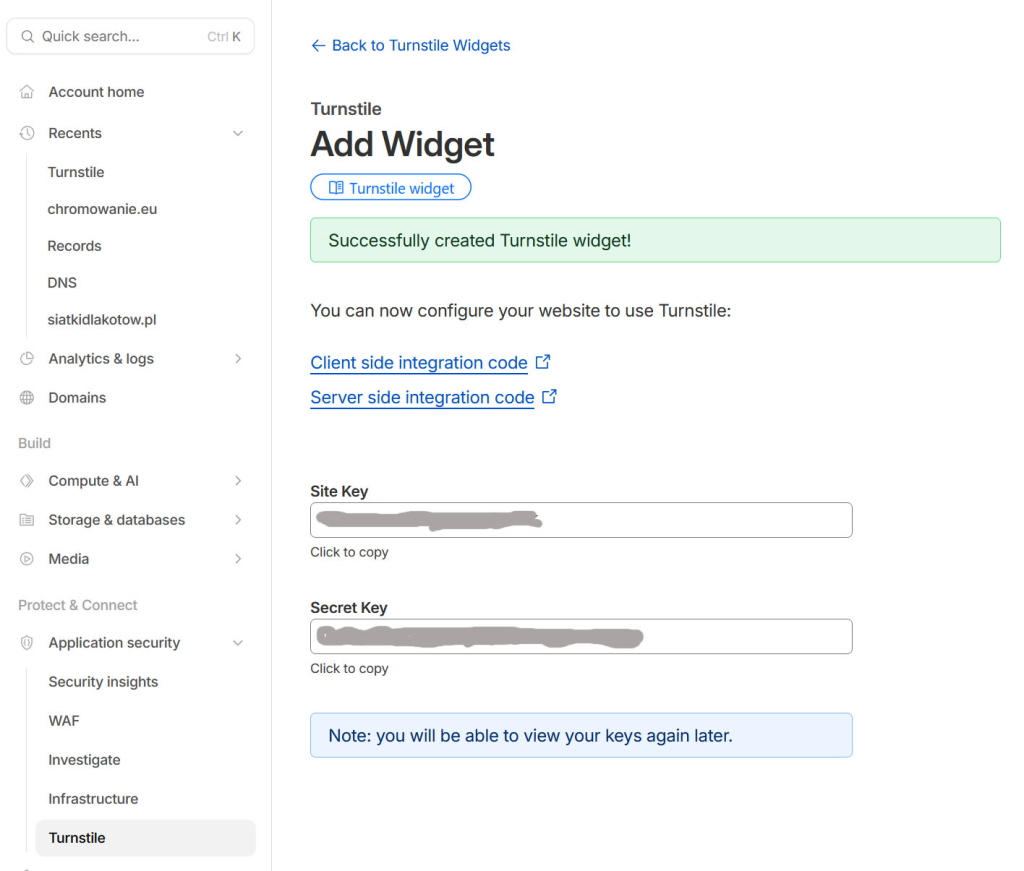The image size is (1024, 871).
Task: Select Security insights in sidebar
Action: tap(103, 682)
